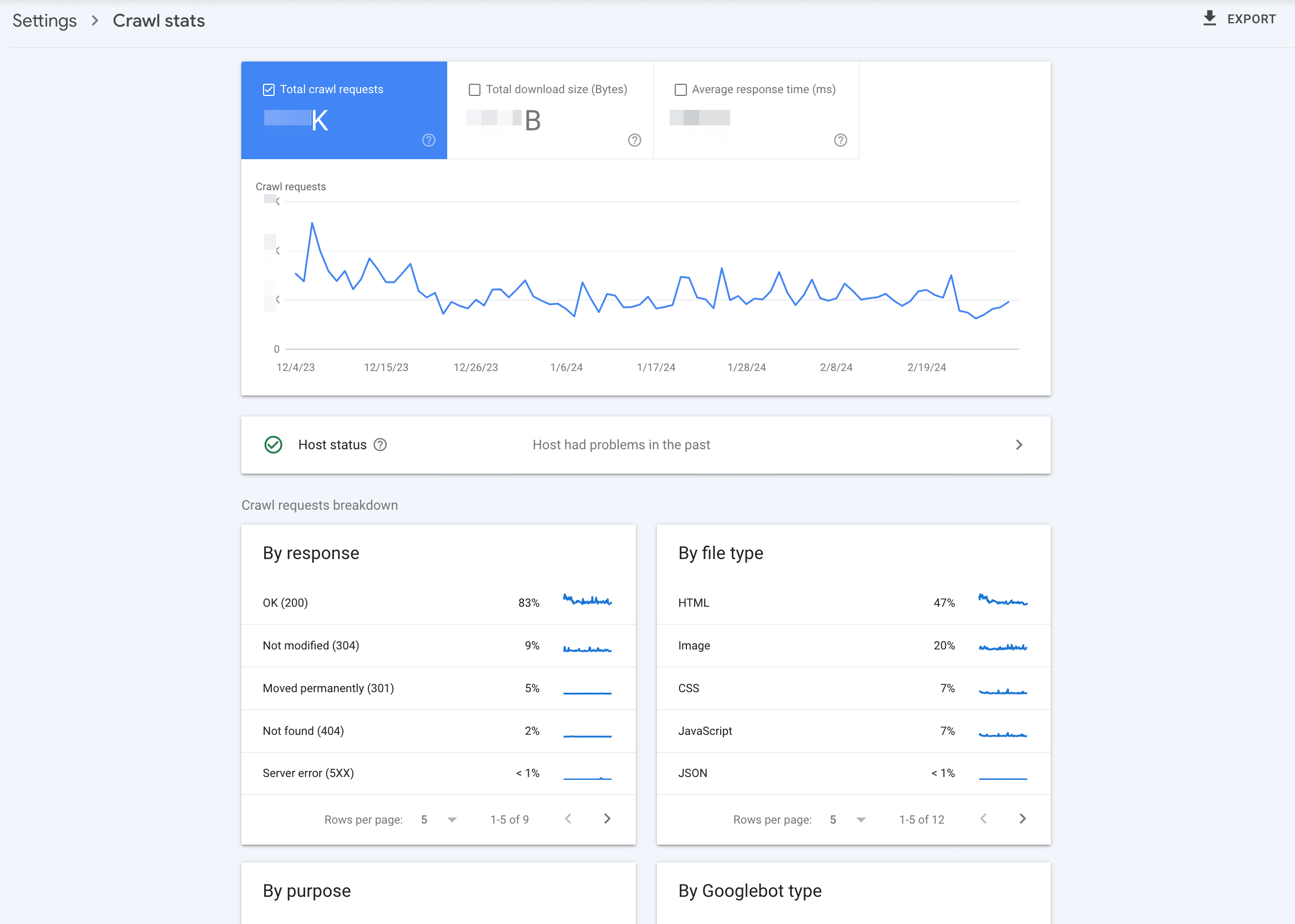Open the Server error (5XX) row

(438, 773)
